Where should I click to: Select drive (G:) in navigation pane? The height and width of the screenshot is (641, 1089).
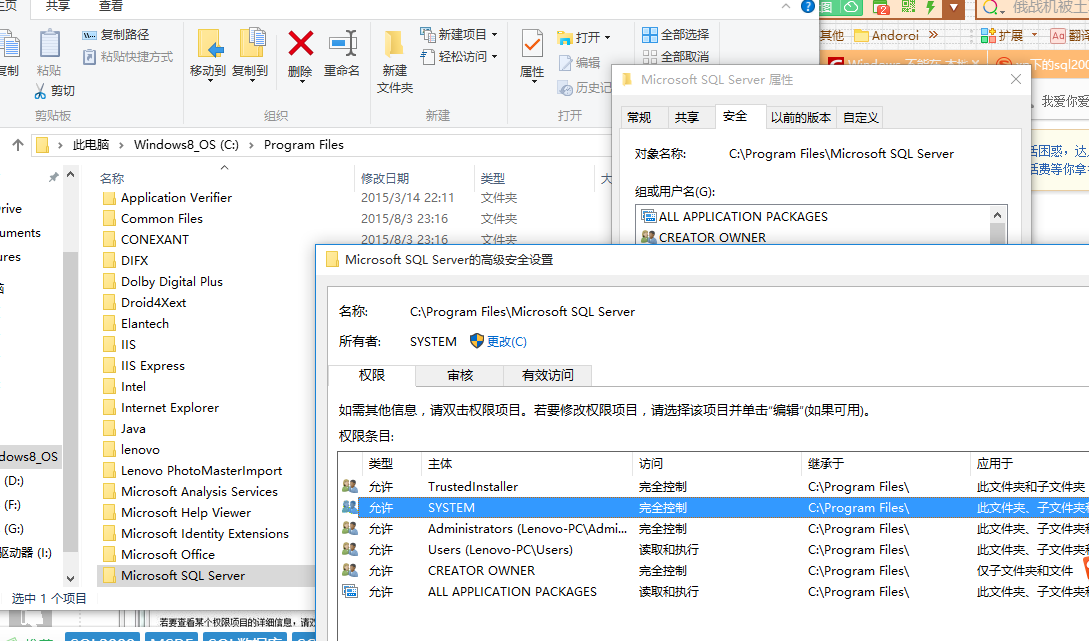13,529
